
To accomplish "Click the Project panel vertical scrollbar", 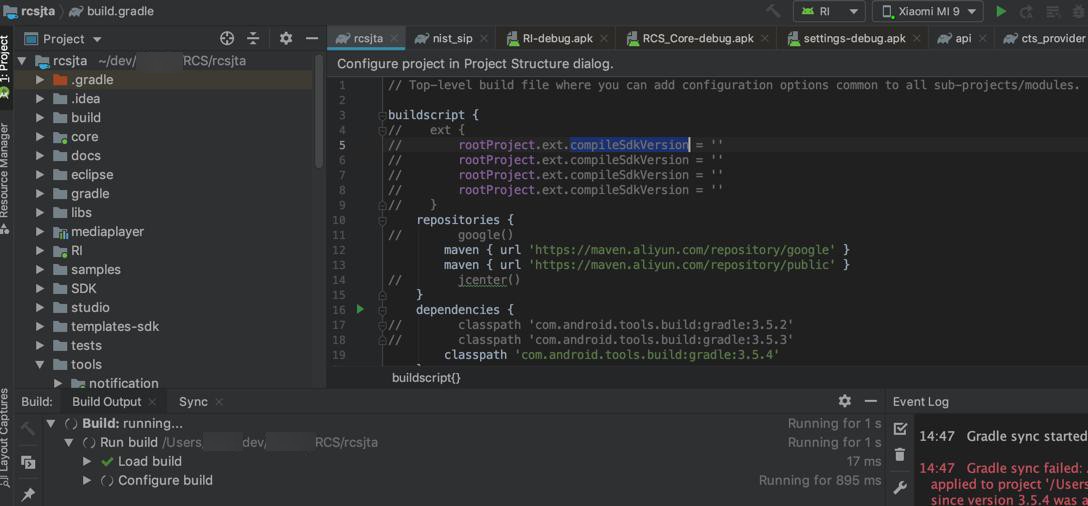I will coord(319,111).
